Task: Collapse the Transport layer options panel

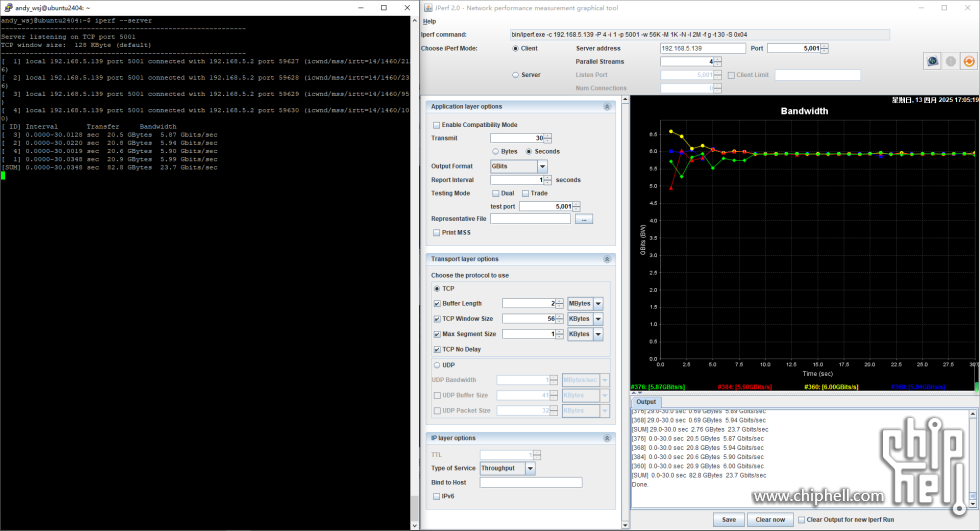Action: pyautogui.click(x=606, y=259)
